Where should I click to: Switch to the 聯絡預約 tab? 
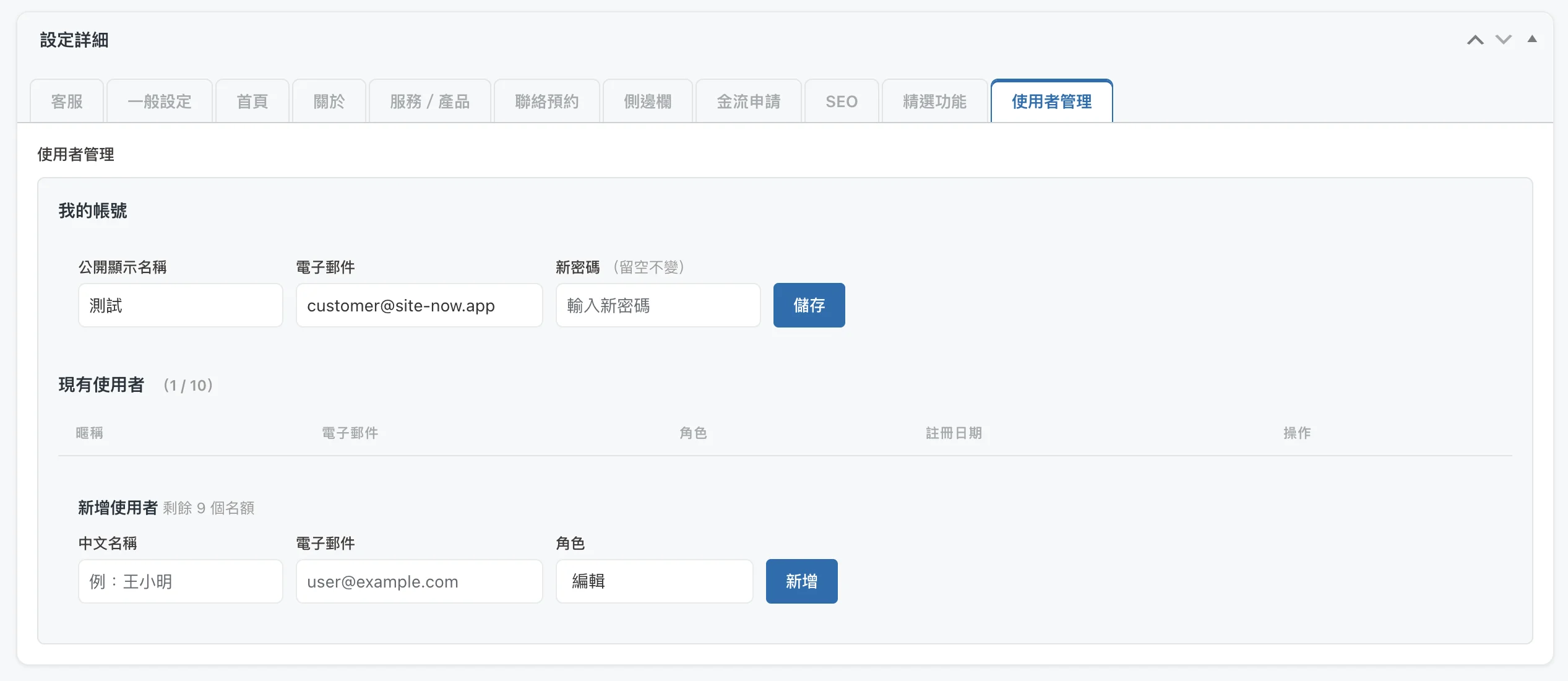pos(547,102)
